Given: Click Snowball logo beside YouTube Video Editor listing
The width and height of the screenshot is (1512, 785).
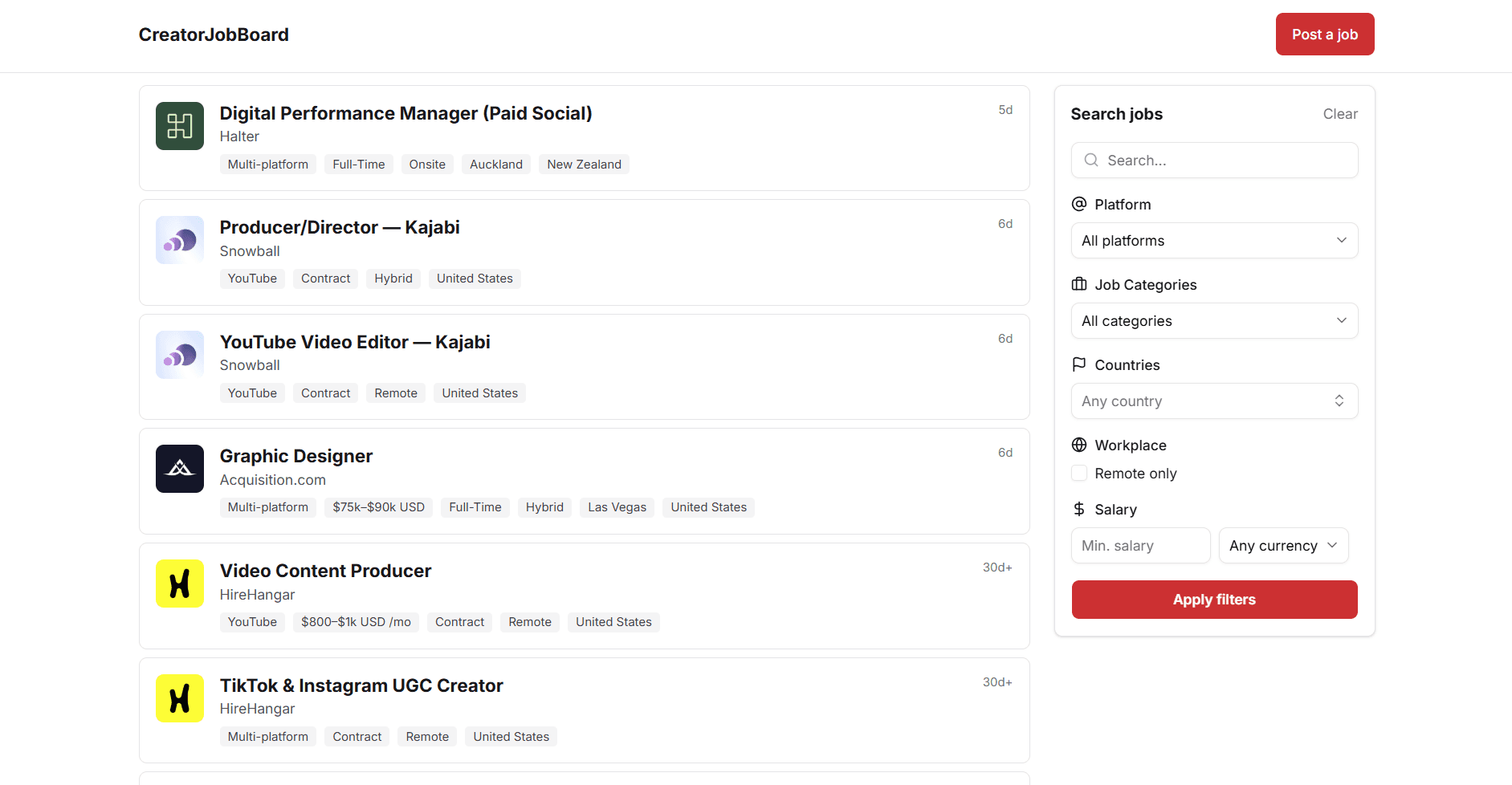Looking at the screenshot, I should click(180, 355).
